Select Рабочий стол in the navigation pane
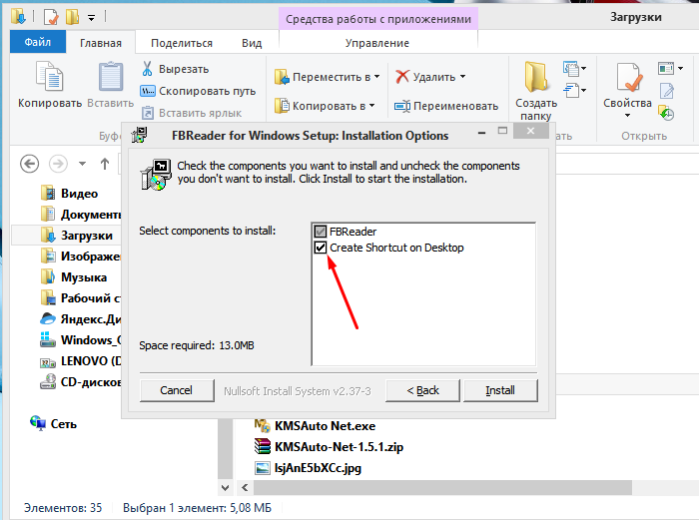The width and height of the screenshot is (699, 520). coord(80,298)
